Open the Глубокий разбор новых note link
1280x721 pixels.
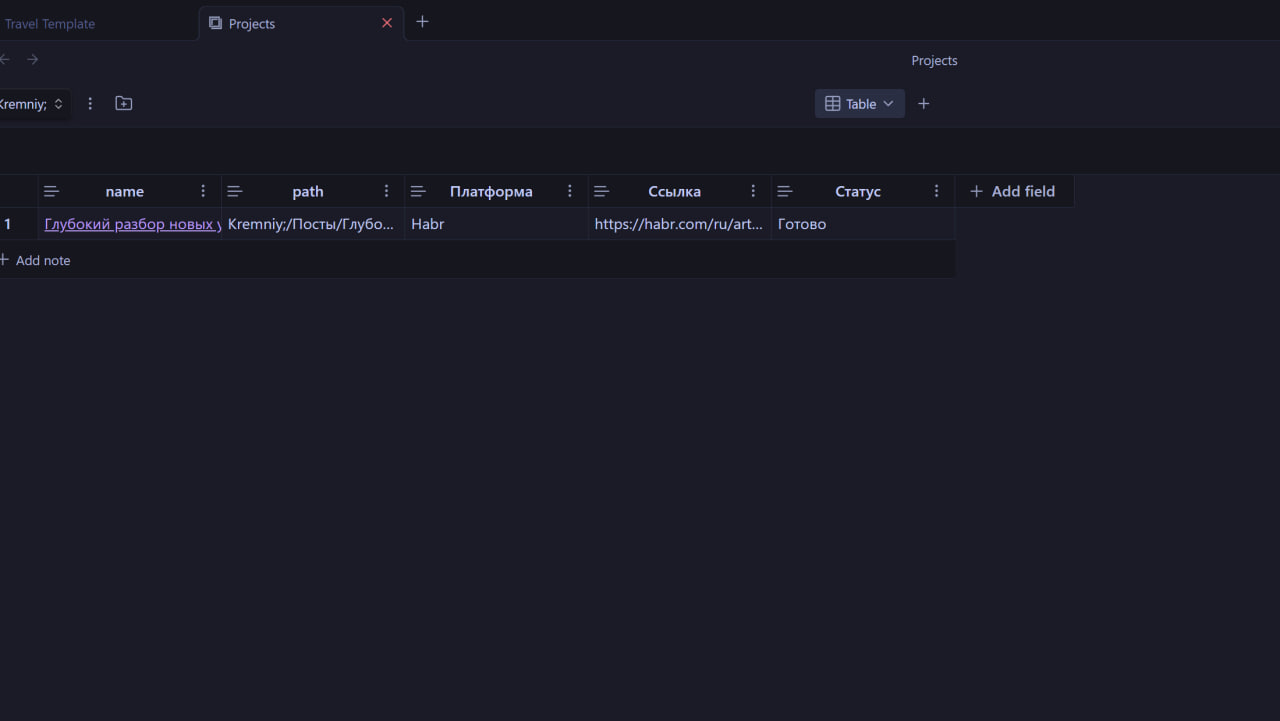click(x=132, y=224)
